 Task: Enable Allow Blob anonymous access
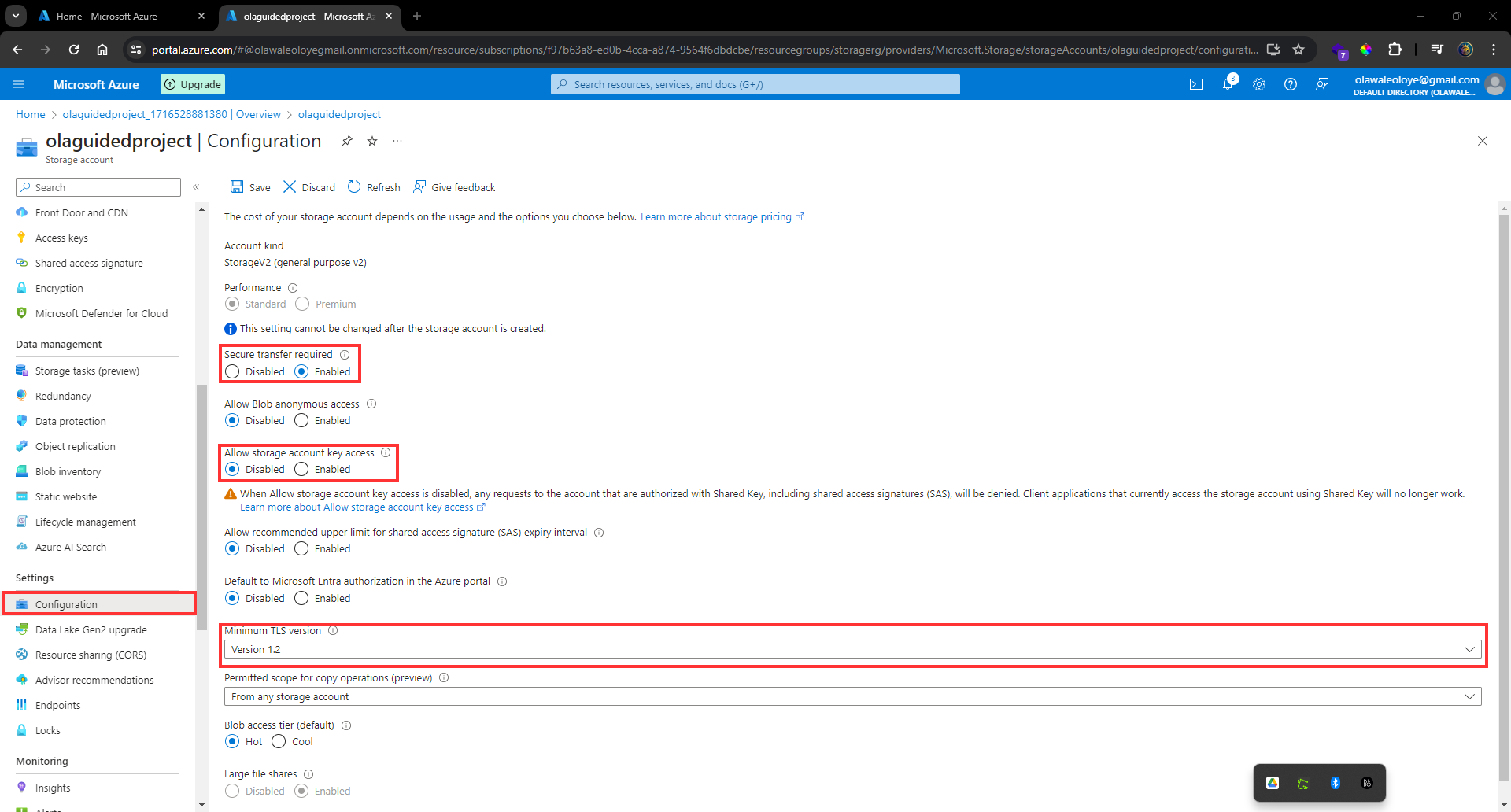[301, 421]
